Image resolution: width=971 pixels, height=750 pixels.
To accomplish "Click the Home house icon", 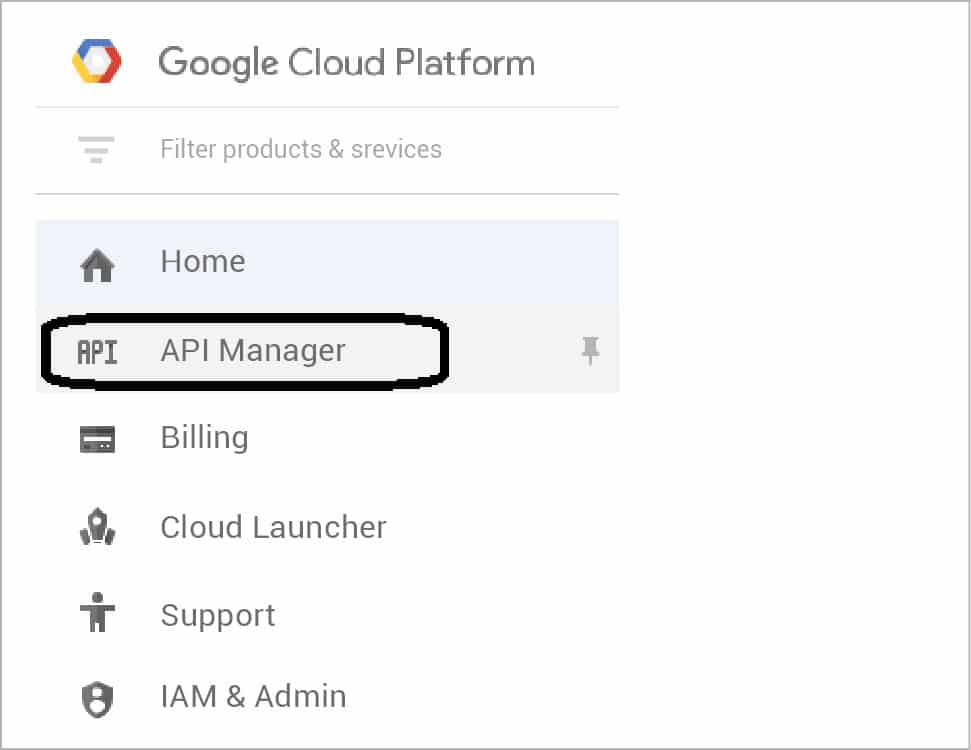I will 97,264.
